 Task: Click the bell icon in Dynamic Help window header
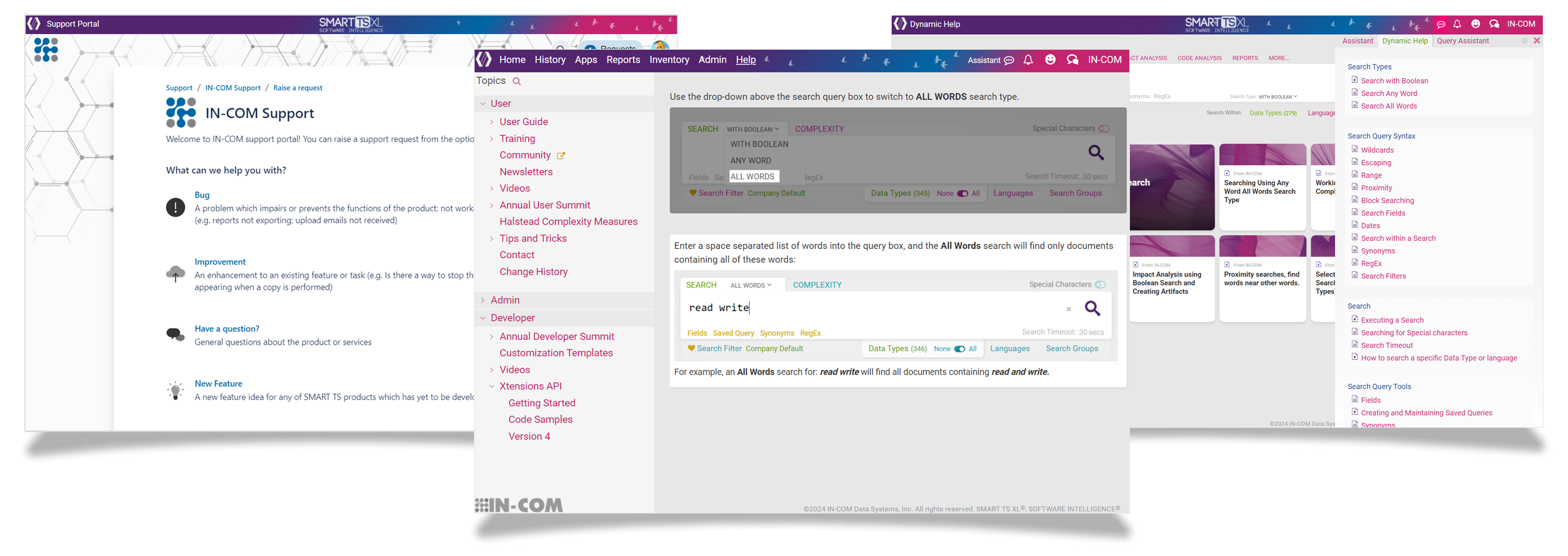(x=1457, y=25)
